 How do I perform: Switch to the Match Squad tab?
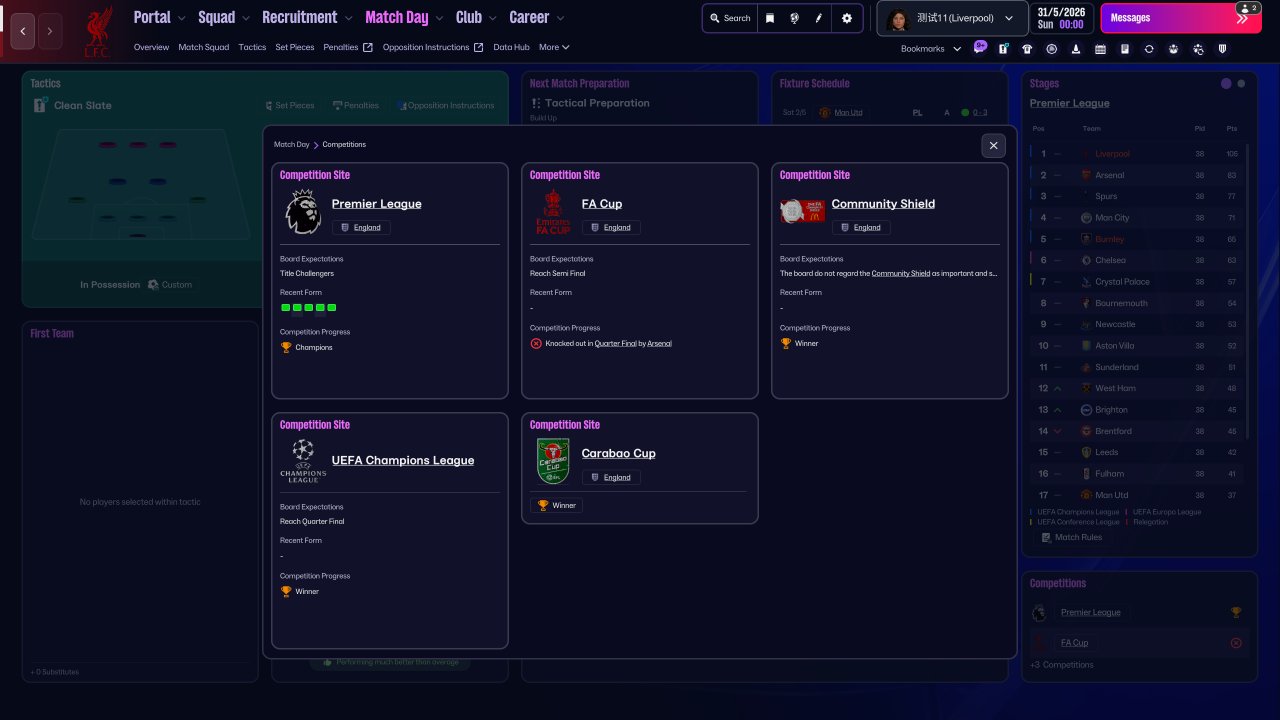pos(204,47)
